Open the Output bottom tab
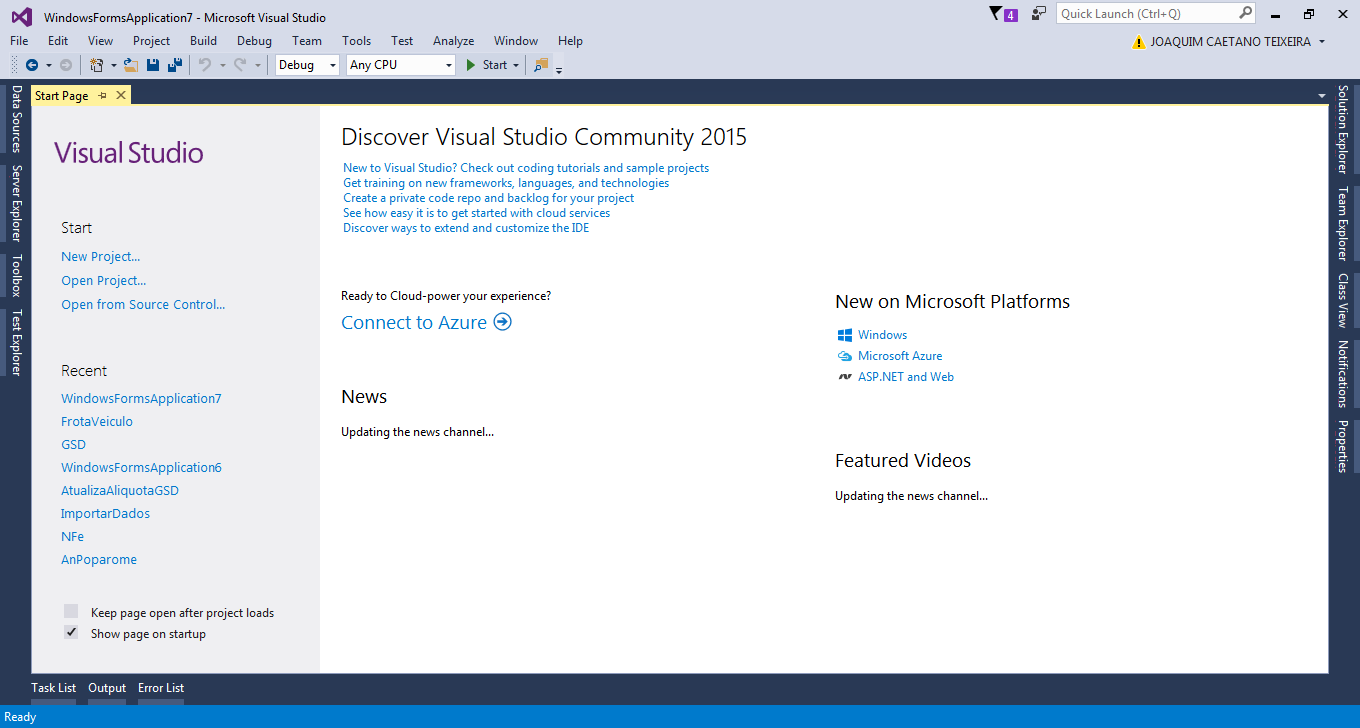Image resolution: width=1360 pixels, height=728 pixels. (107, 688)
